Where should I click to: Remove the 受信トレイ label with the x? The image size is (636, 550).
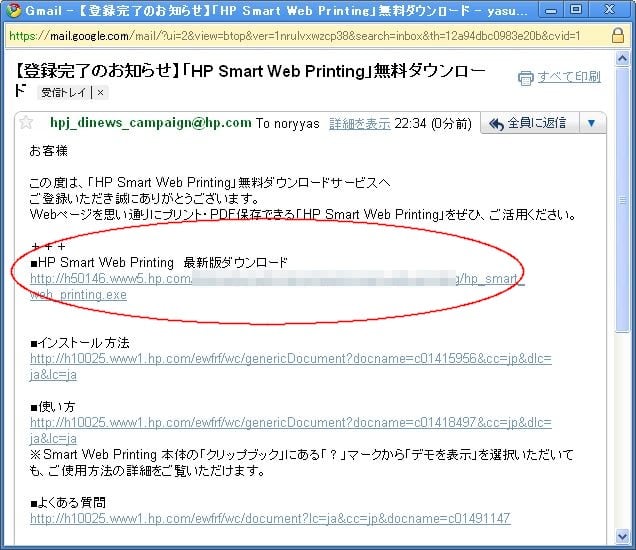101,93
